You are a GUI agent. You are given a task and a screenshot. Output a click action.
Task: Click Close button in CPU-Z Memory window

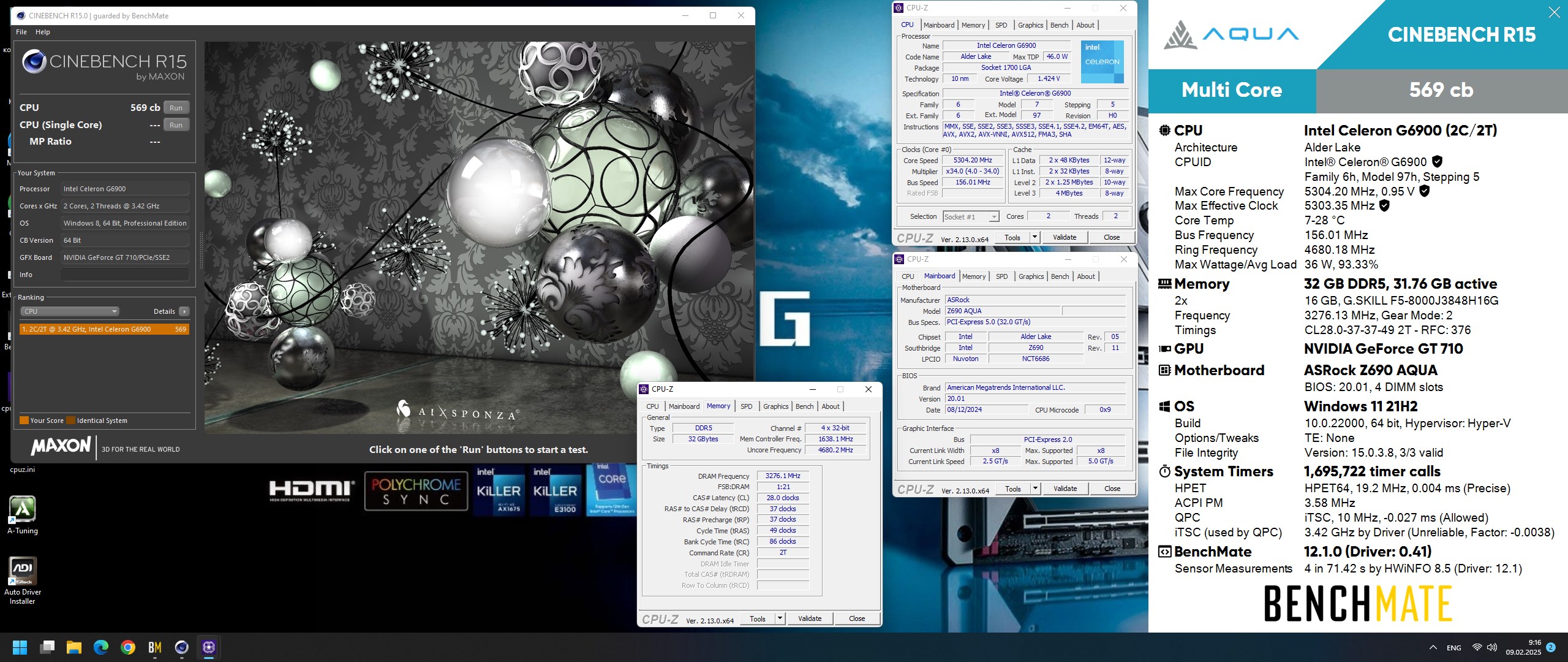point(857,618)
